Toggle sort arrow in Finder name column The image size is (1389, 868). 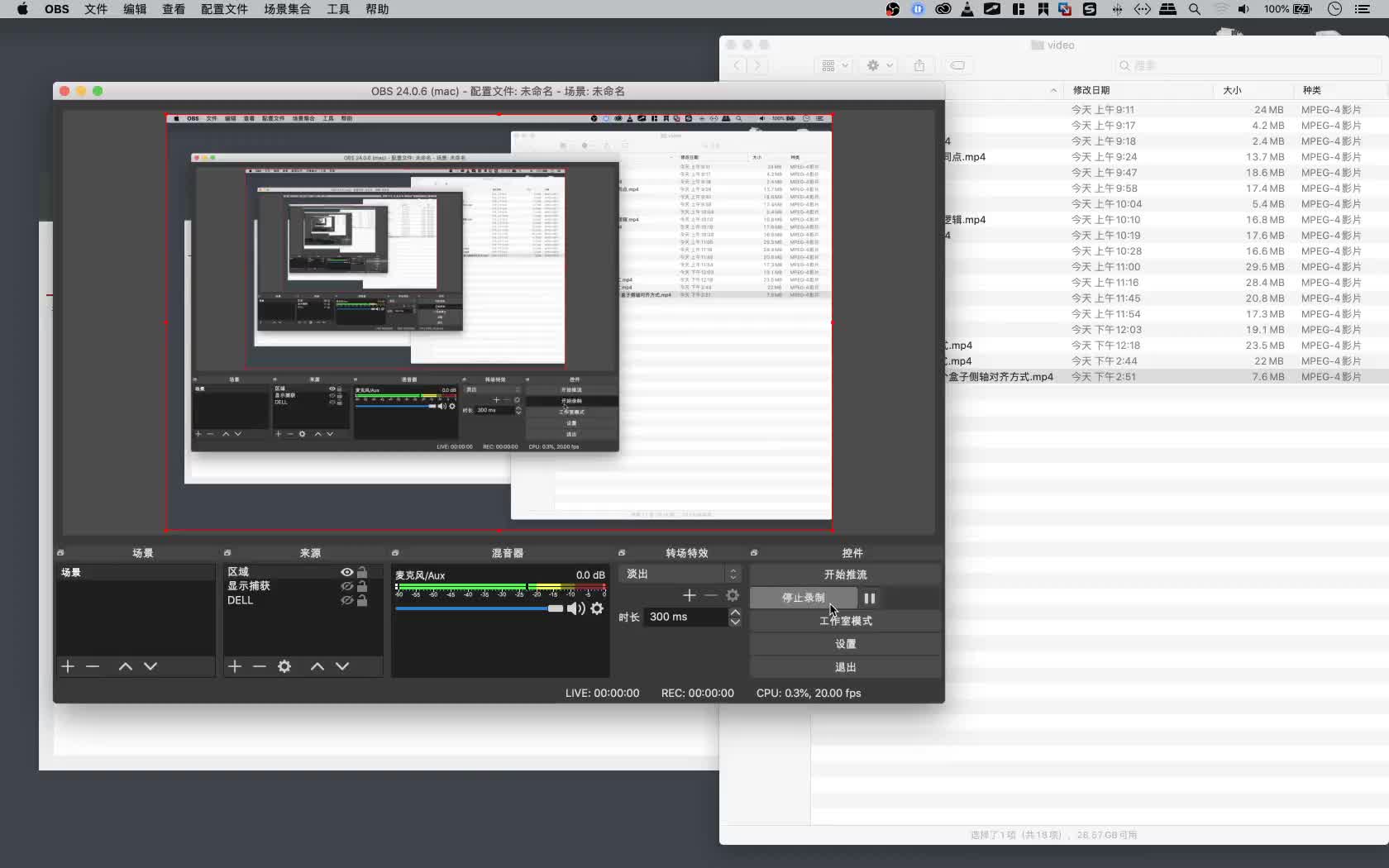click(1053, 90)
